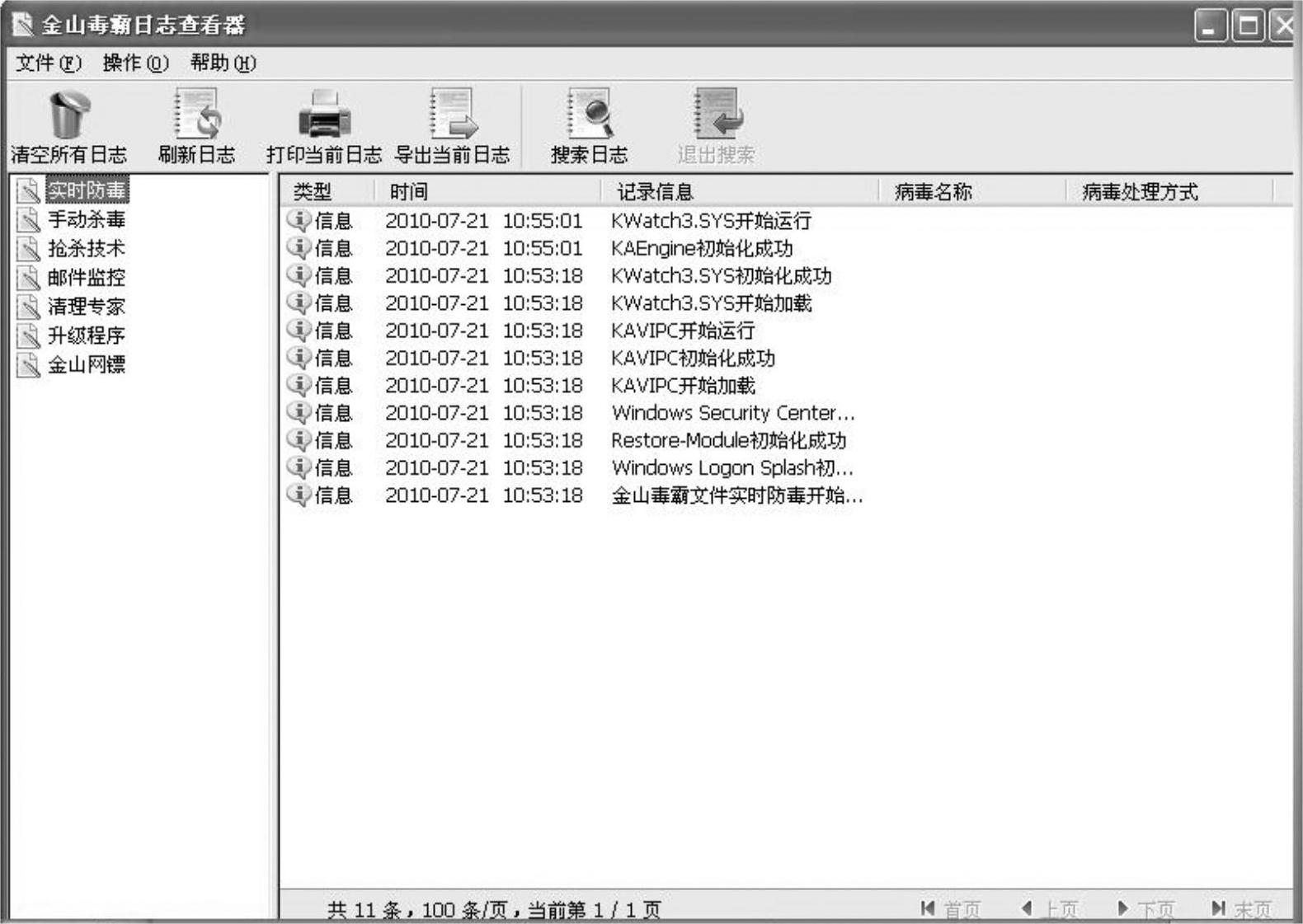
Task: Open the 抢杀技术 log category
Action: (87, 248)
